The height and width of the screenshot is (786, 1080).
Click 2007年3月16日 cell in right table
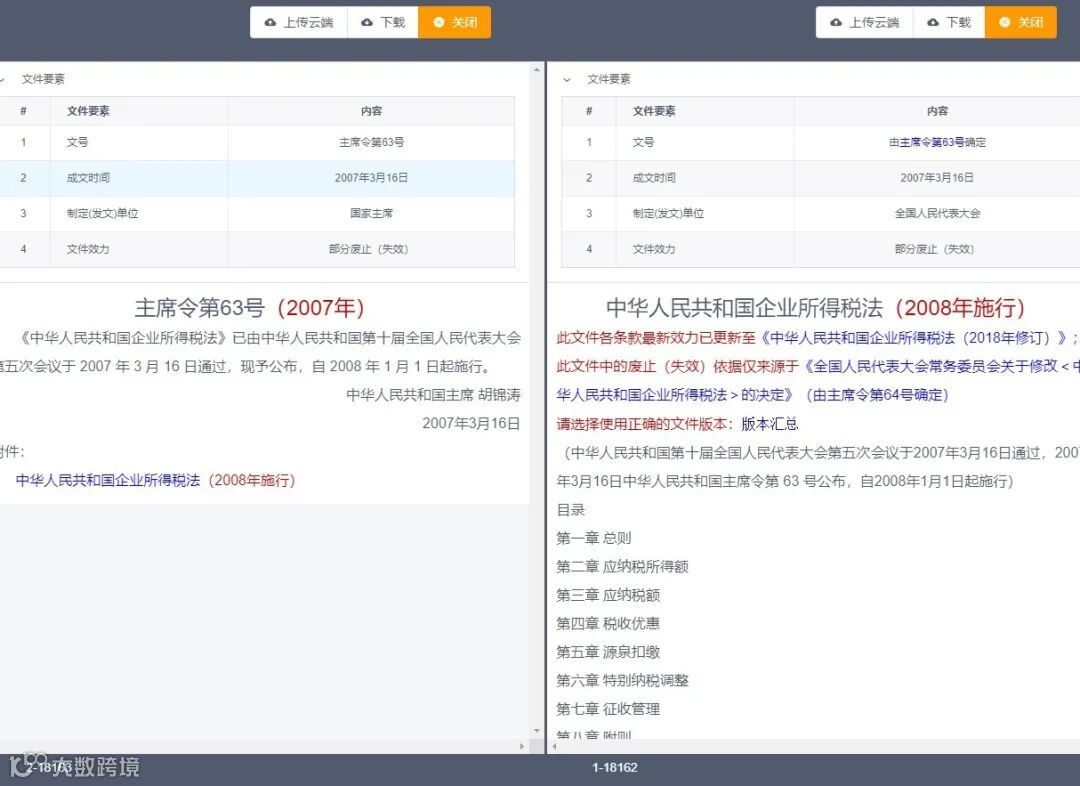(x=937, y=178)
